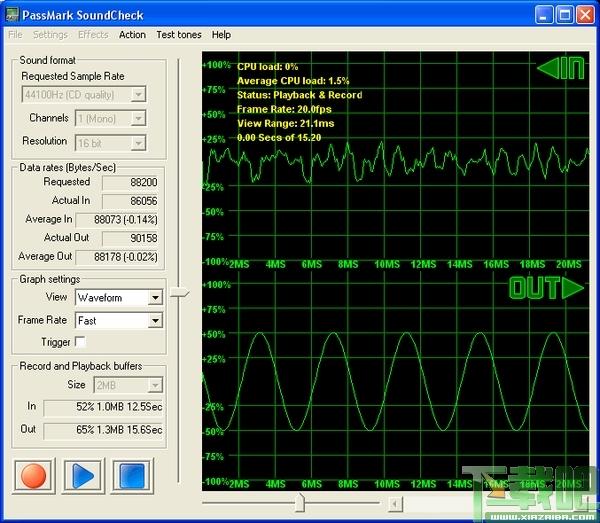Image resolution: width=600 pixels, height=523 pixels.
Task: Open the Requested Sample Rate dropdown
Action: (x=138, y=95)
